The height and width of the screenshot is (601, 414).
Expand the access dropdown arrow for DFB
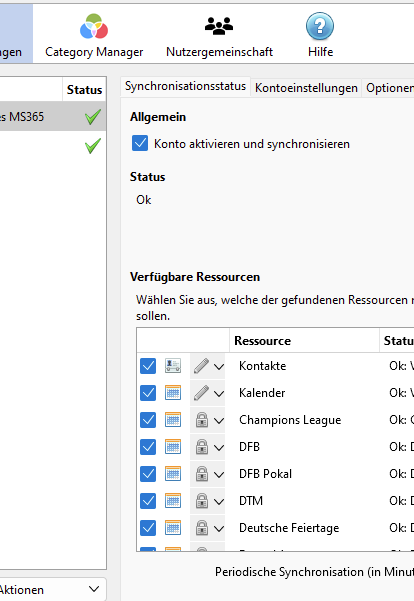(x=219, y=447)
